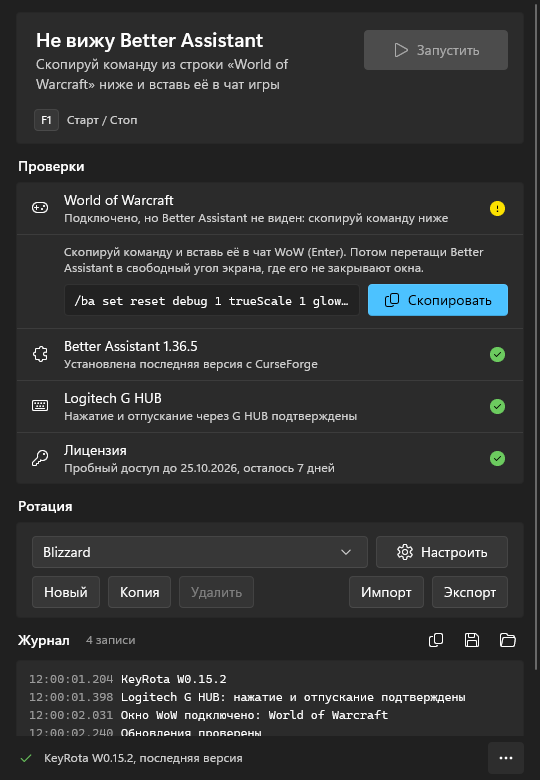The image size is (540, 780).
Task: Click the Скопировать button
Action: pos(438,300)
